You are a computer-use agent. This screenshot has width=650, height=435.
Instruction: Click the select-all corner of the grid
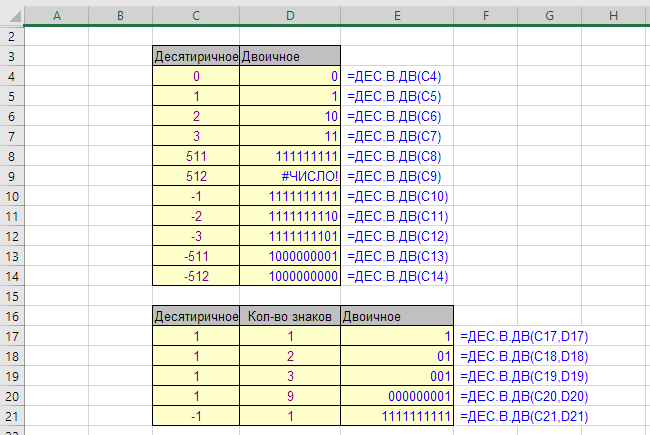pos(11,14)
